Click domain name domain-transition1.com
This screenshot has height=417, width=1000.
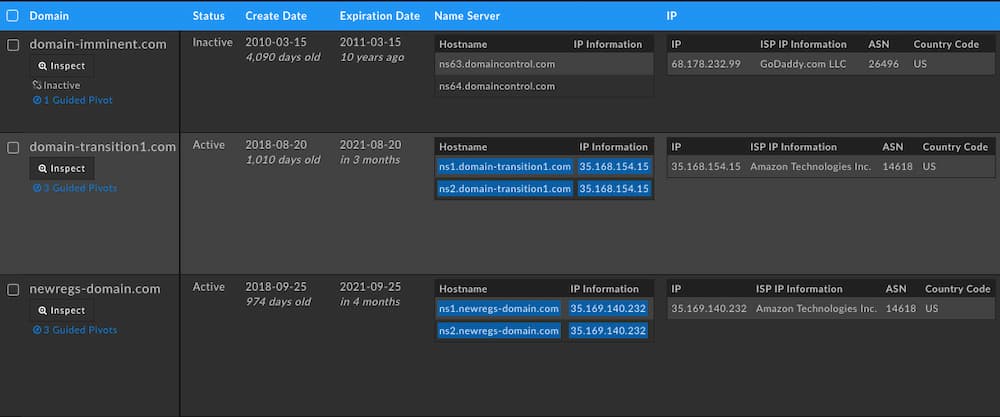pyautogui.click(x=103, y=147)
